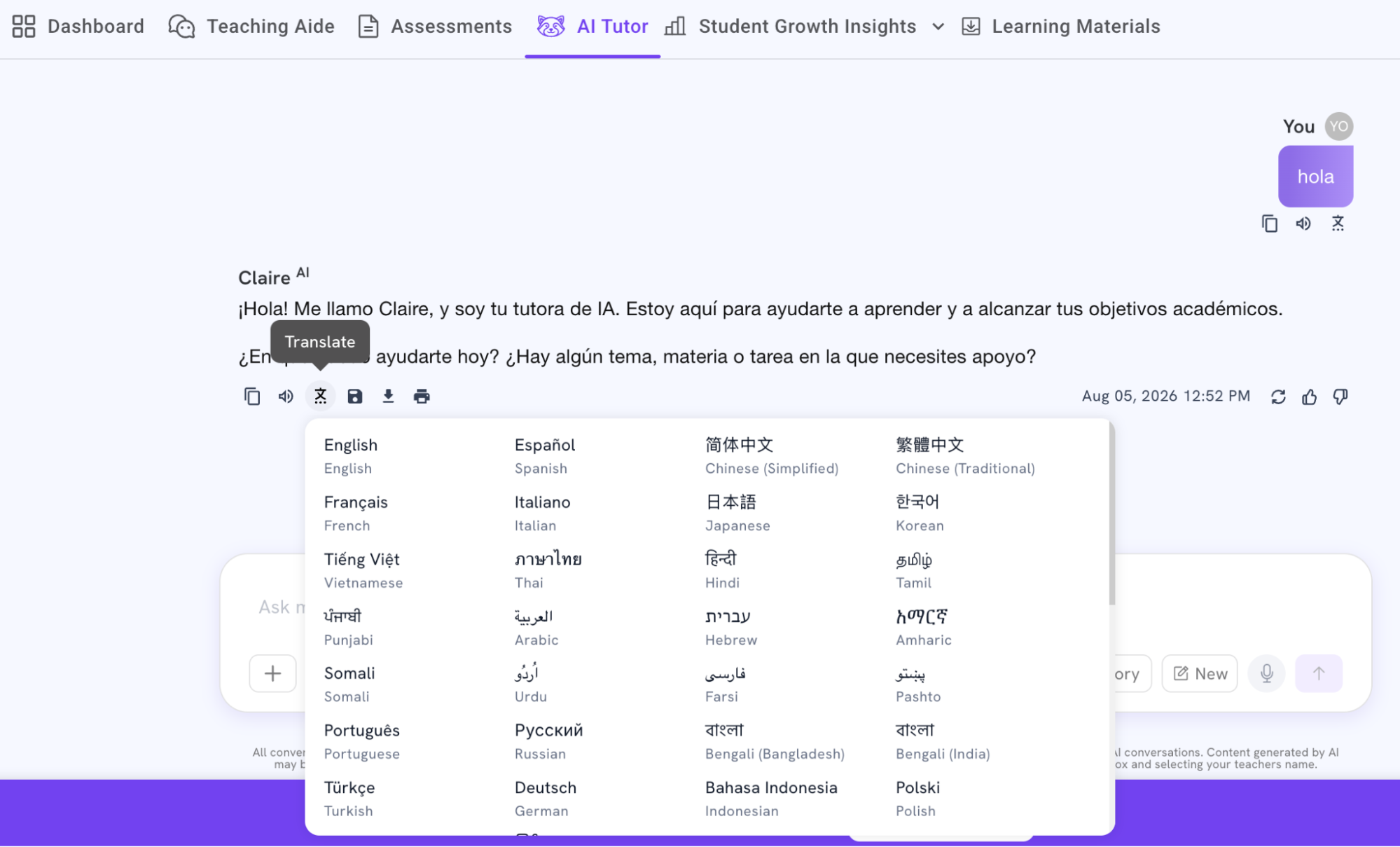Click the 'hola' message bubble
1400x847 pixels.
coord(1315,177)
